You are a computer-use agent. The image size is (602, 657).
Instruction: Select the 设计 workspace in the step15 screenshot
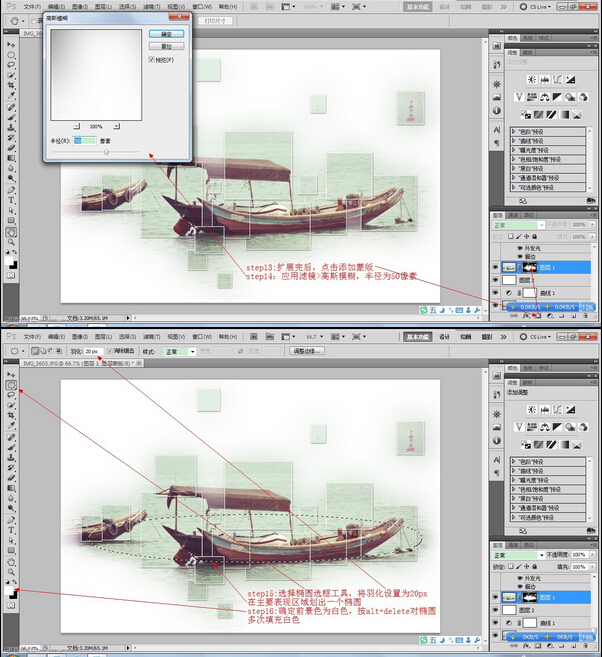tap(444, 336)
